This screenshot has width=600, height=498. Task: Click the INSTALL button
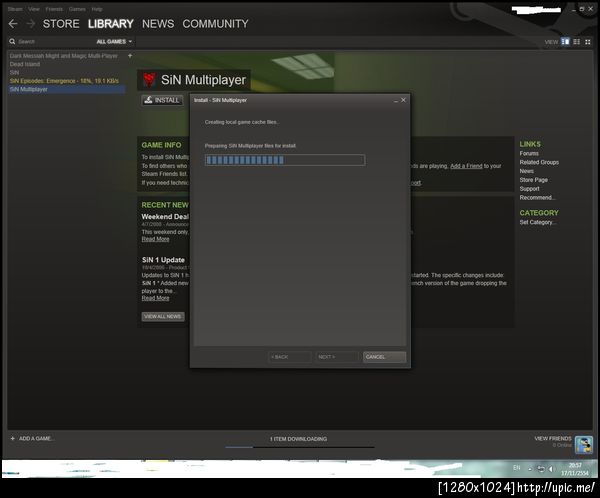point(163,100)
